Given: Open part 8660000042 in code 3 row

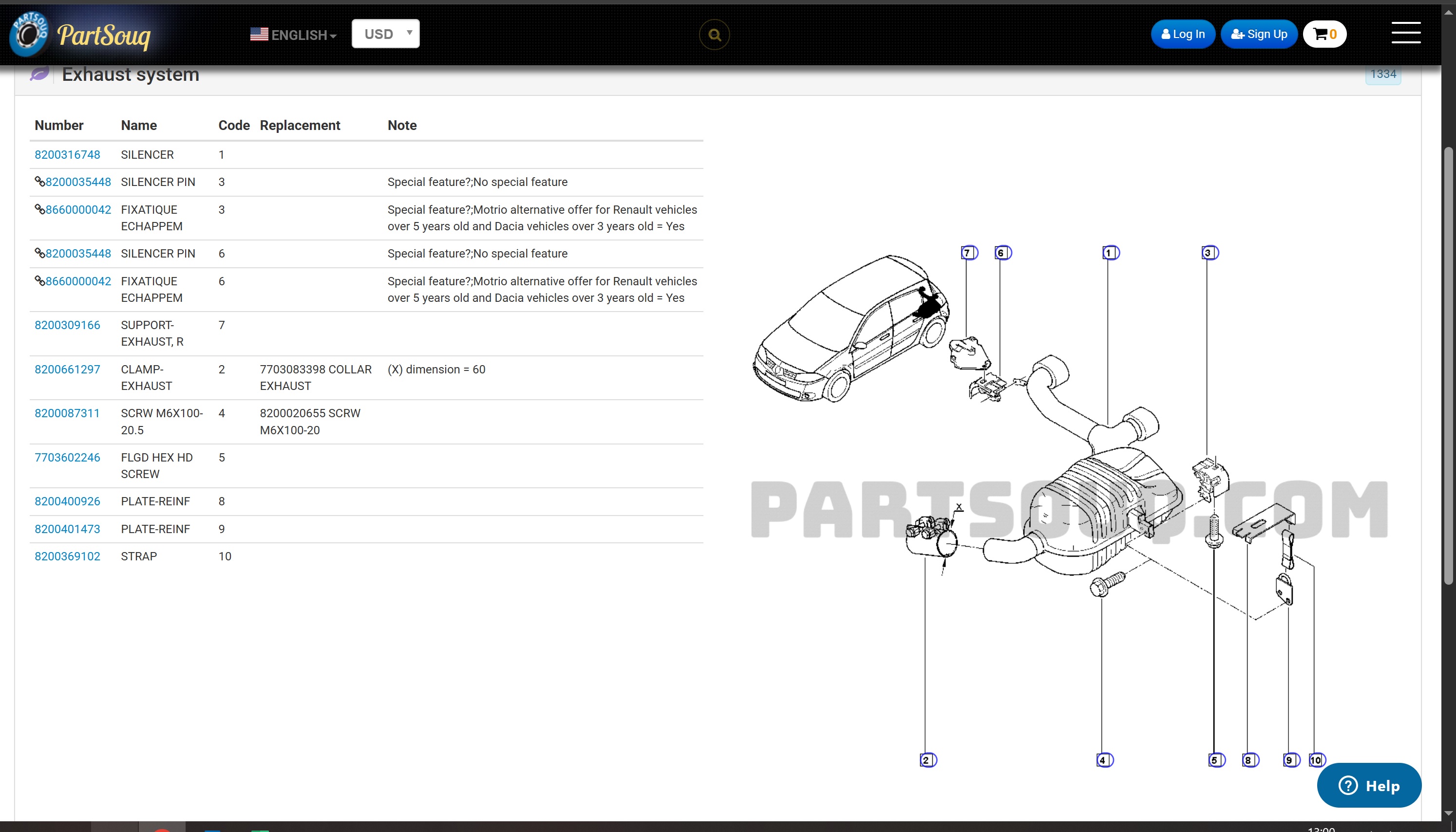Looking at the screenshot, I should pos(78,210).
